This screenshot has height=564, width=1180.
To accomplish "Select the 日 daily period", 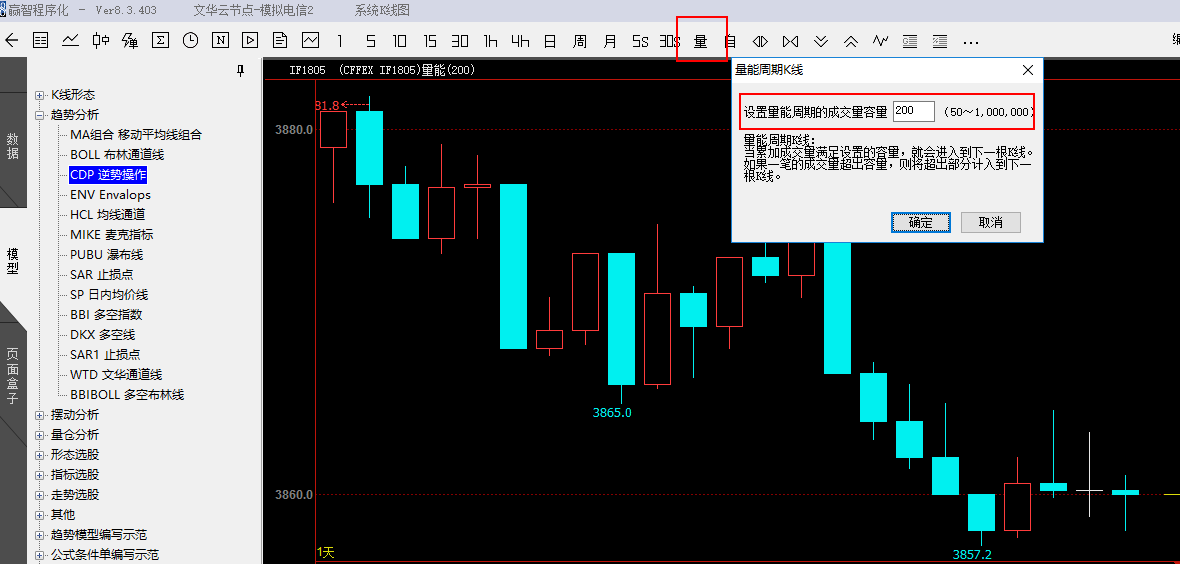I will (x=550, y=41).
